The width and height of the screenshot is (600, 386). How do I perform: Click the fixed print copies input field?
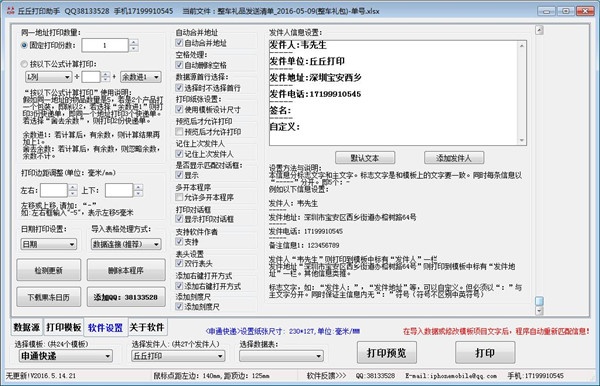pyautogui.click(x=105, y=45)
